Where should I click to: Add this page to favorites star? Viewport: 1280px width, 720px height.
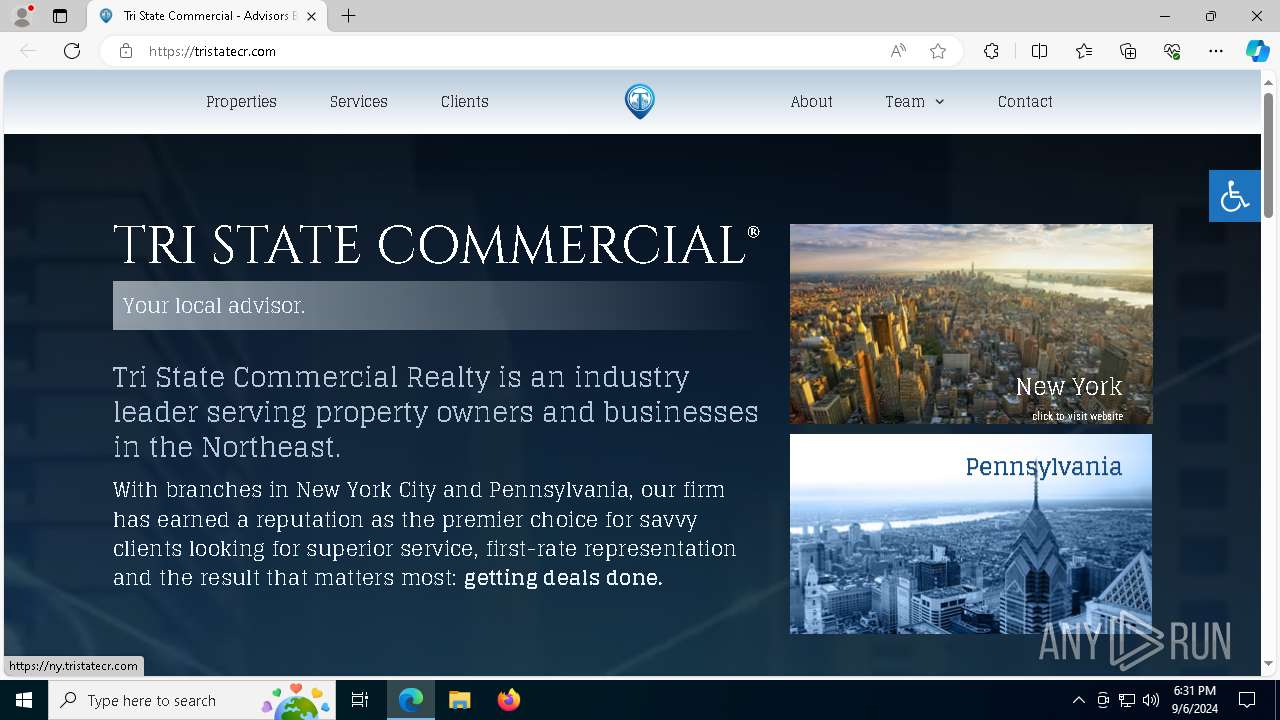[938, 51]
